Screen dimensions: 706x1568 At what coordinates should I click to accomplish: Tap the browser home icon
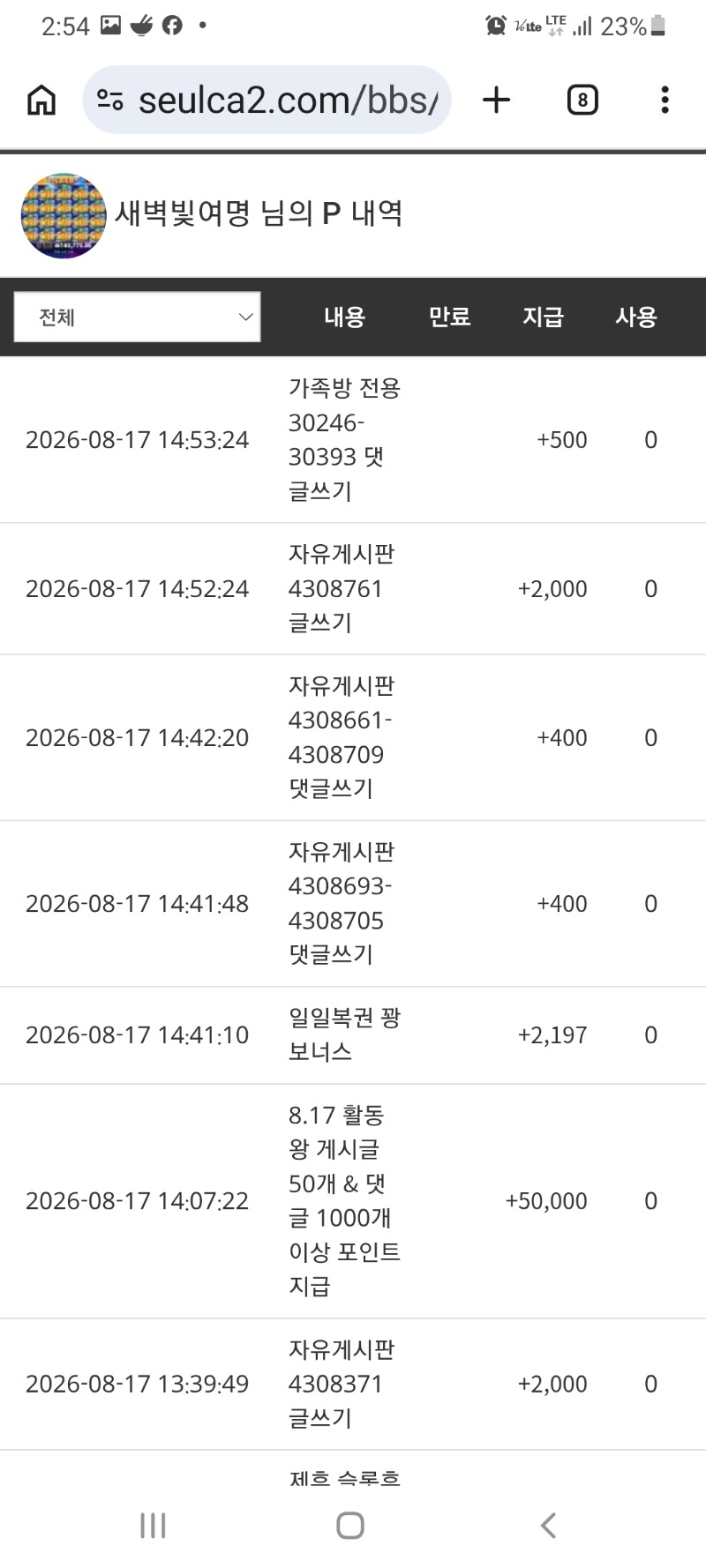(x=41, y=100)
